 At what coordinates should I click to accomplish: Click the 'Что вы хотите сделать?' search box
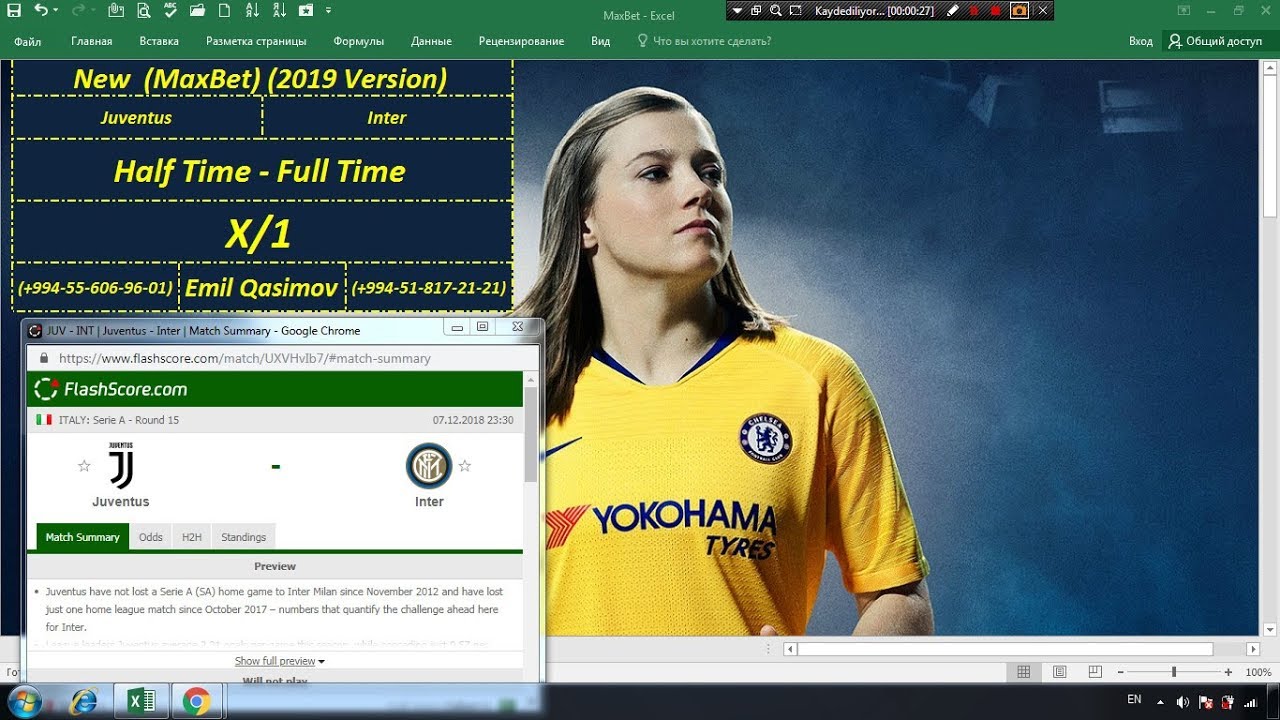[x=704, y=41]
